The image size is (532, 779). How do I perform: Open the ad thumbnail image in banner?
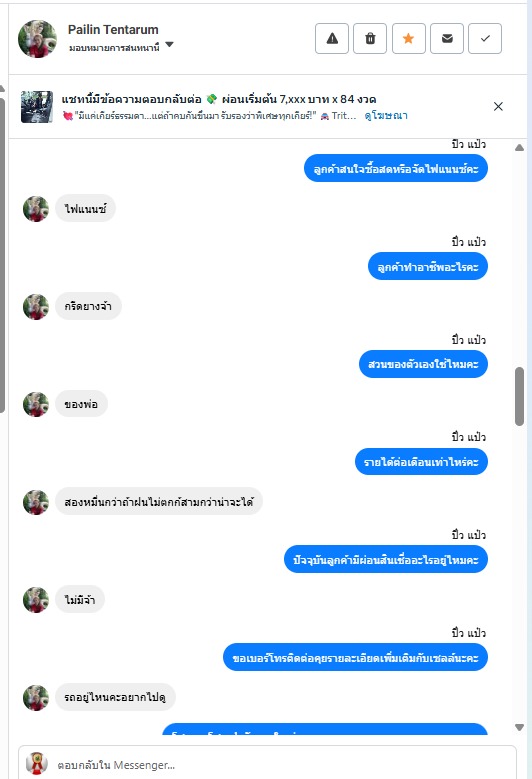[x=37, y=107]
